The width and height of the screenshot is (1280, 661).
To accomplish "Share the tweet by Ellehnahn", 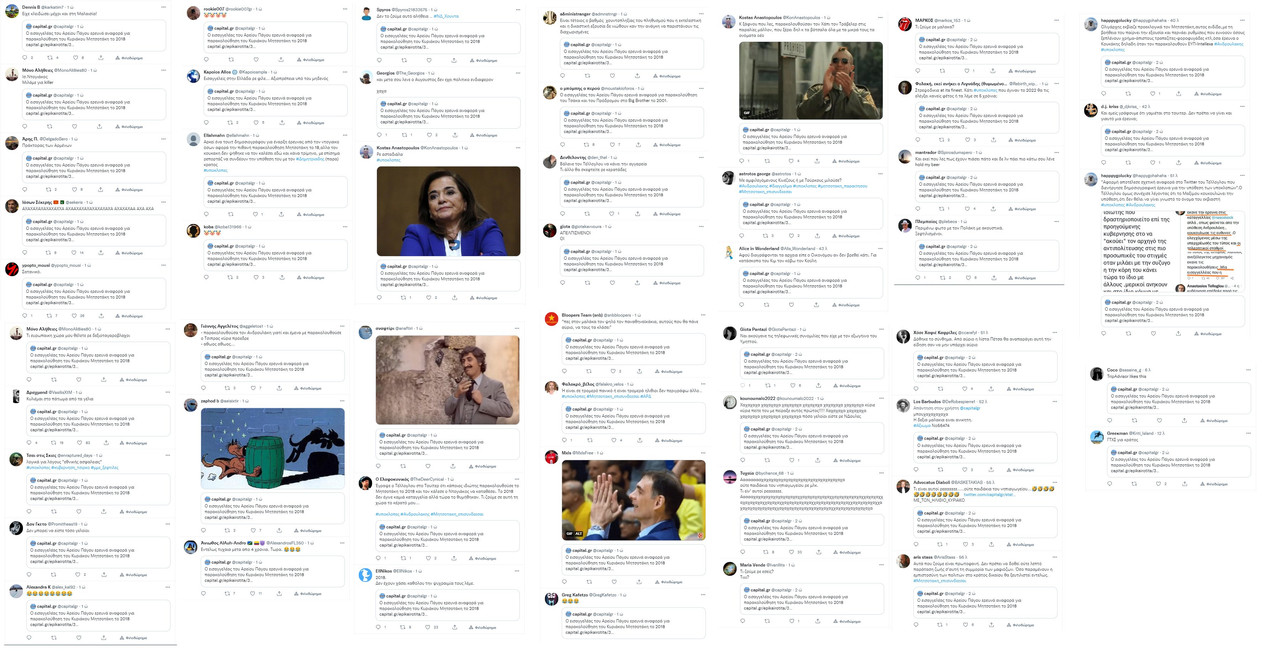I will (282, 214).
